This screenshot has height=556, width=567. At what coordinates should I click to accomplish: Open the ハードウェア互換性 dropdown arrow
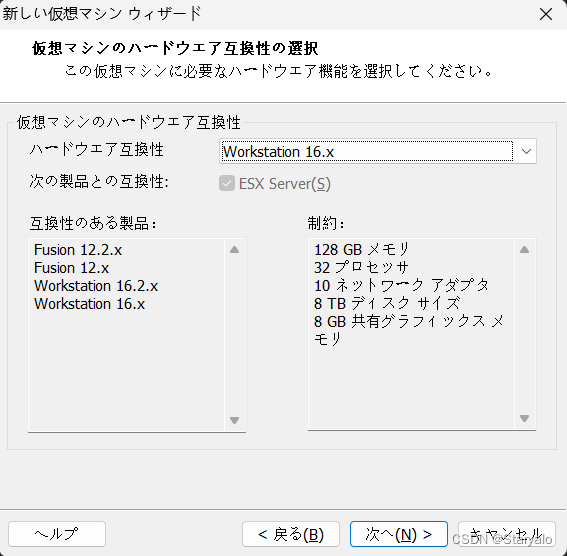pyautogui.click(x=526, y=151)
